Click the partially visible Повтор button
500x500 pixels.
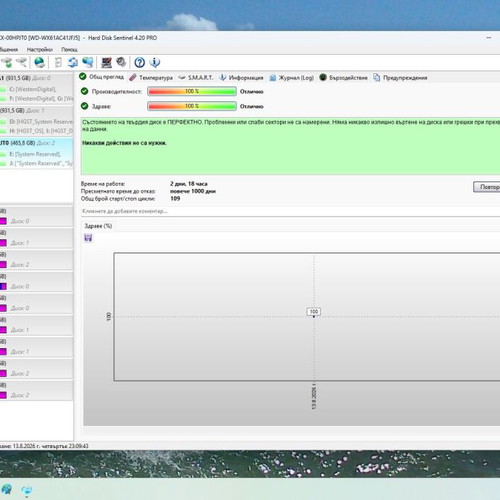click(x=487, y=187)
